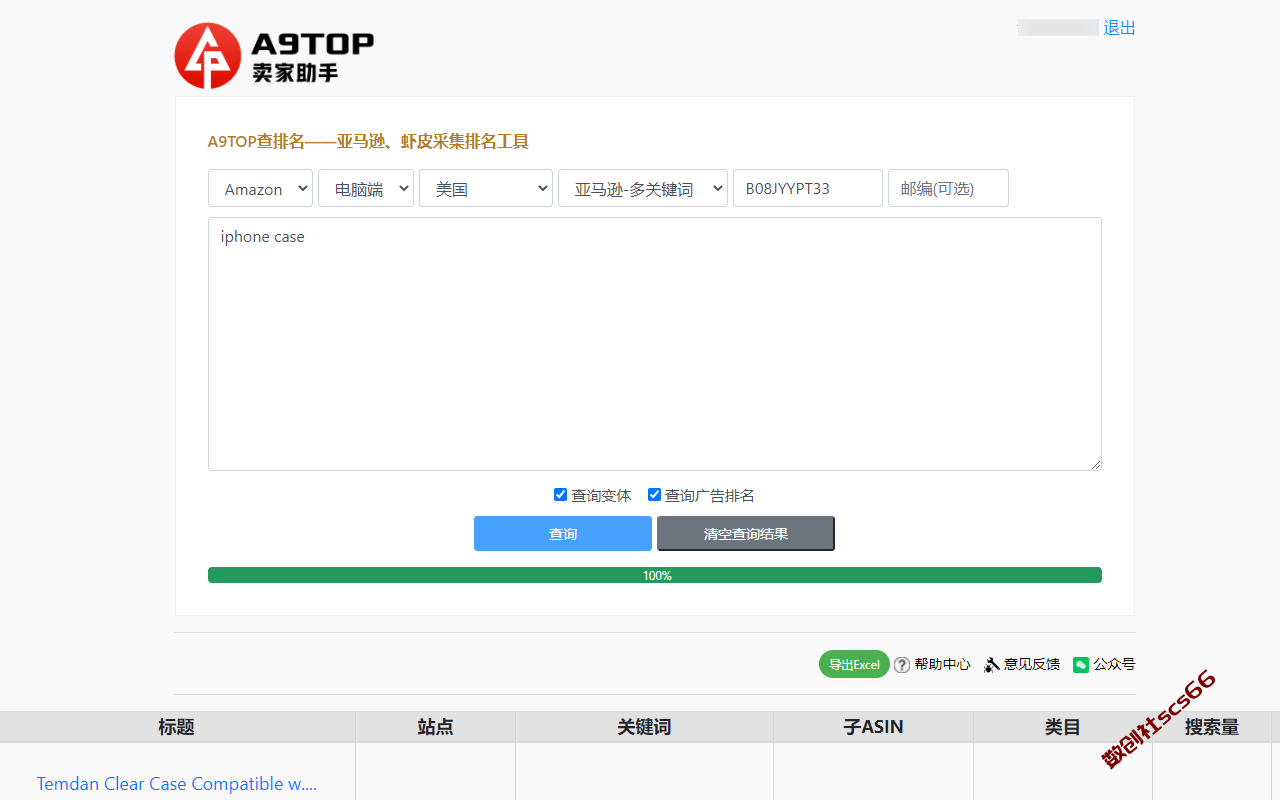
Task: Click the blue 查询 button
Action: (563, 533)
